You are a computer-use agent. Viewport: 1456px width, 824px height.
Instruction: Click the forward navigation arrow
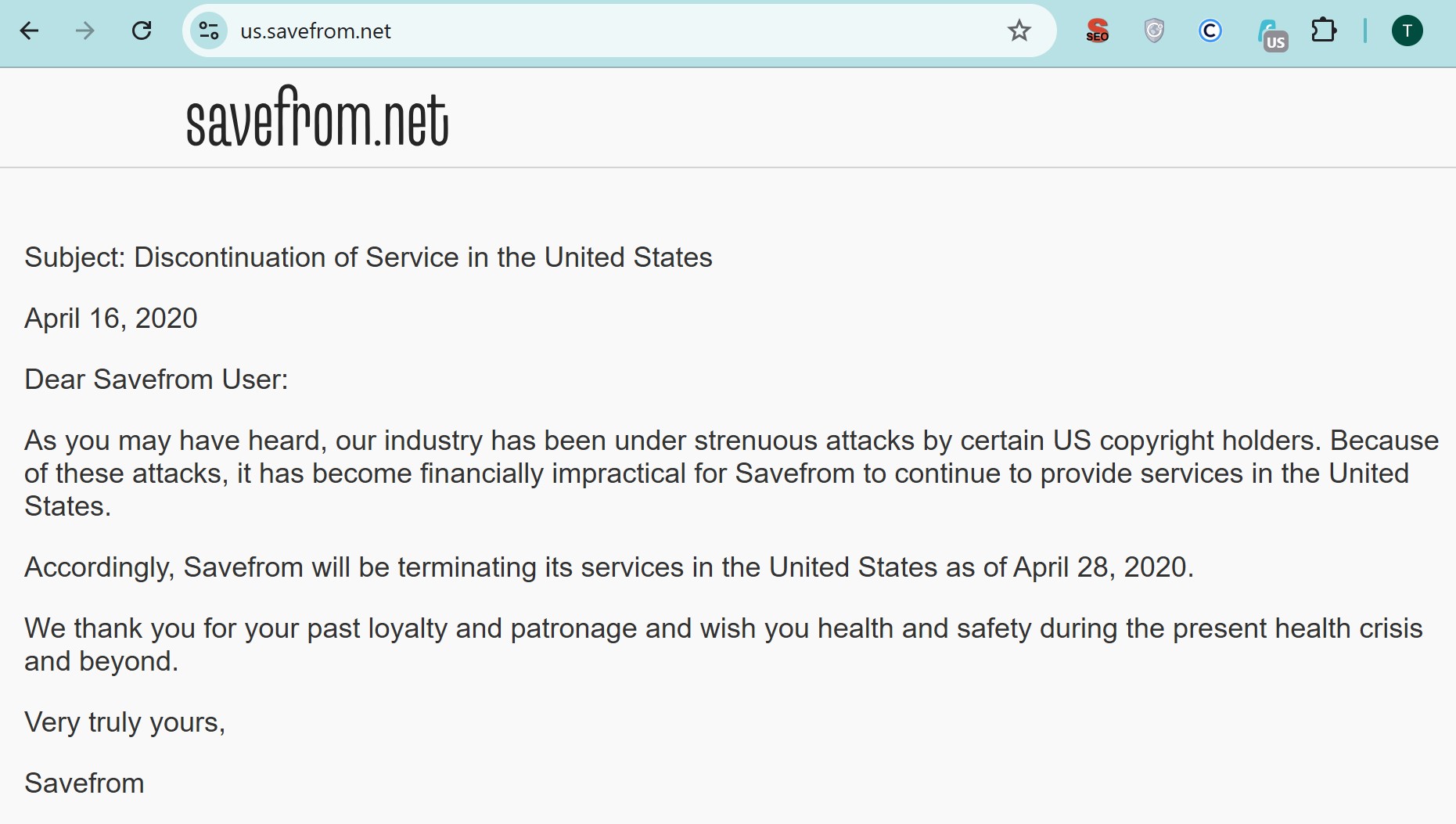84,31
